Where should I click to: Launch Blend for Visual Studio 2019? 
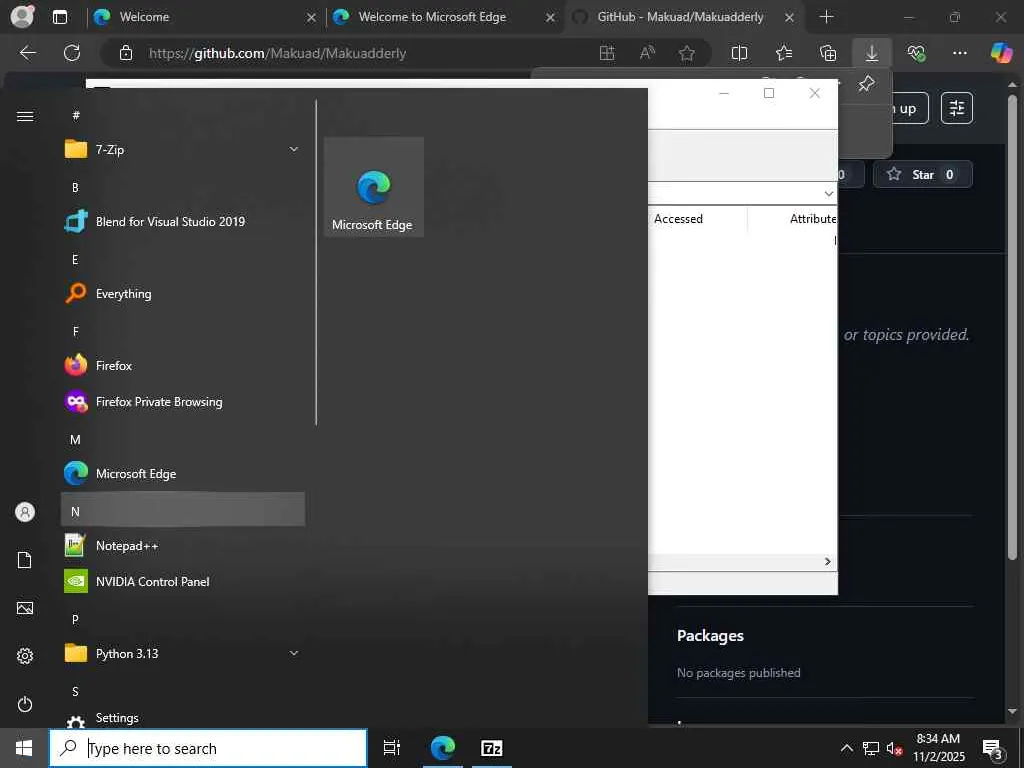tap(183, 221)
